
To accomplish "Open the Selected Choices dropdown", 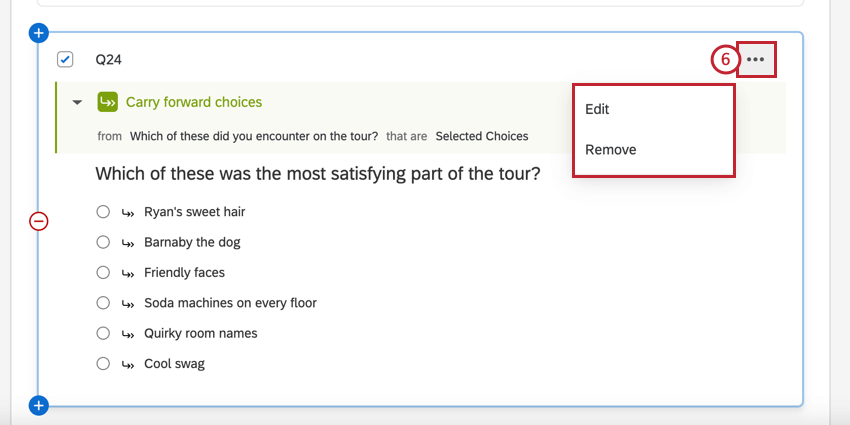I will 481,136.
